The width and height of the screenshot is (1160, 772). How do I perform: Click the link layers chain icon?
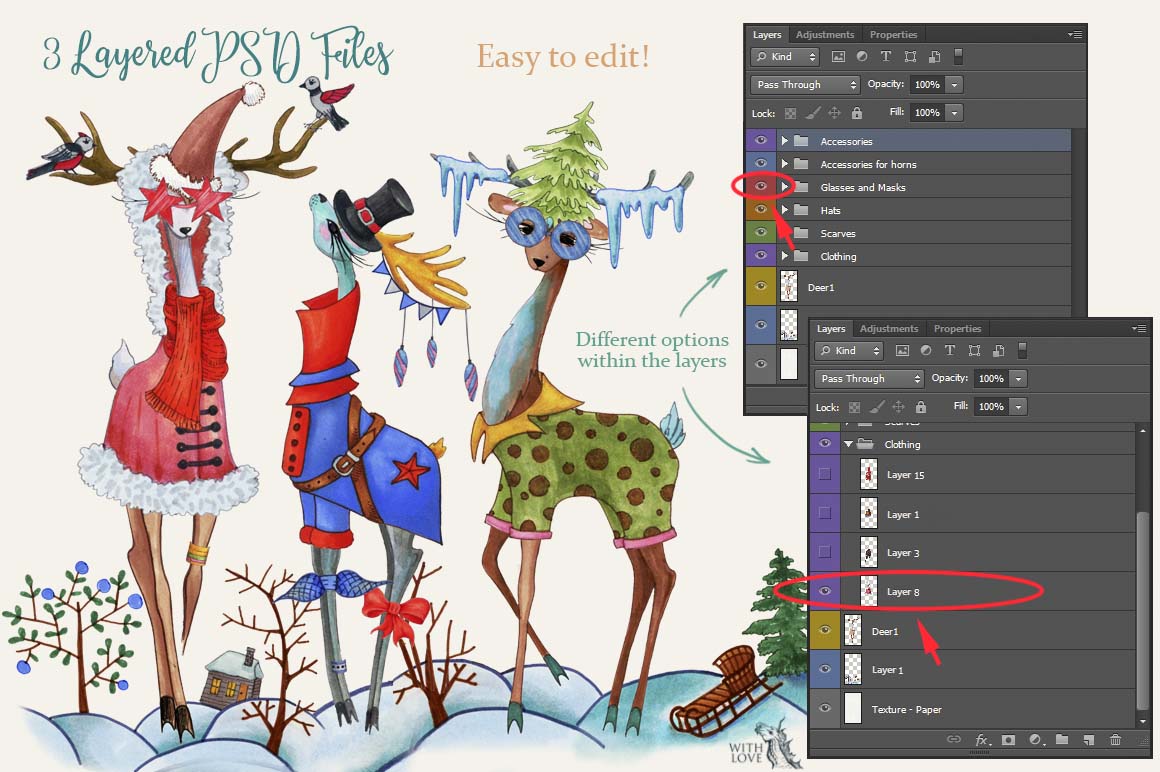click(954, 740)
